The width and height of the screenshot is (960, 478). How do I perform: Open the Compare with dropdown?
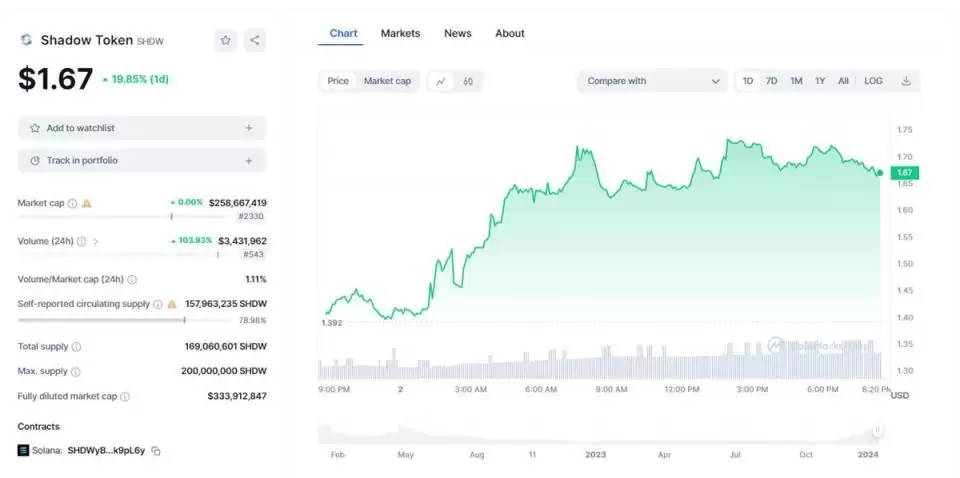pyautogui.click(x=652, y=81)
